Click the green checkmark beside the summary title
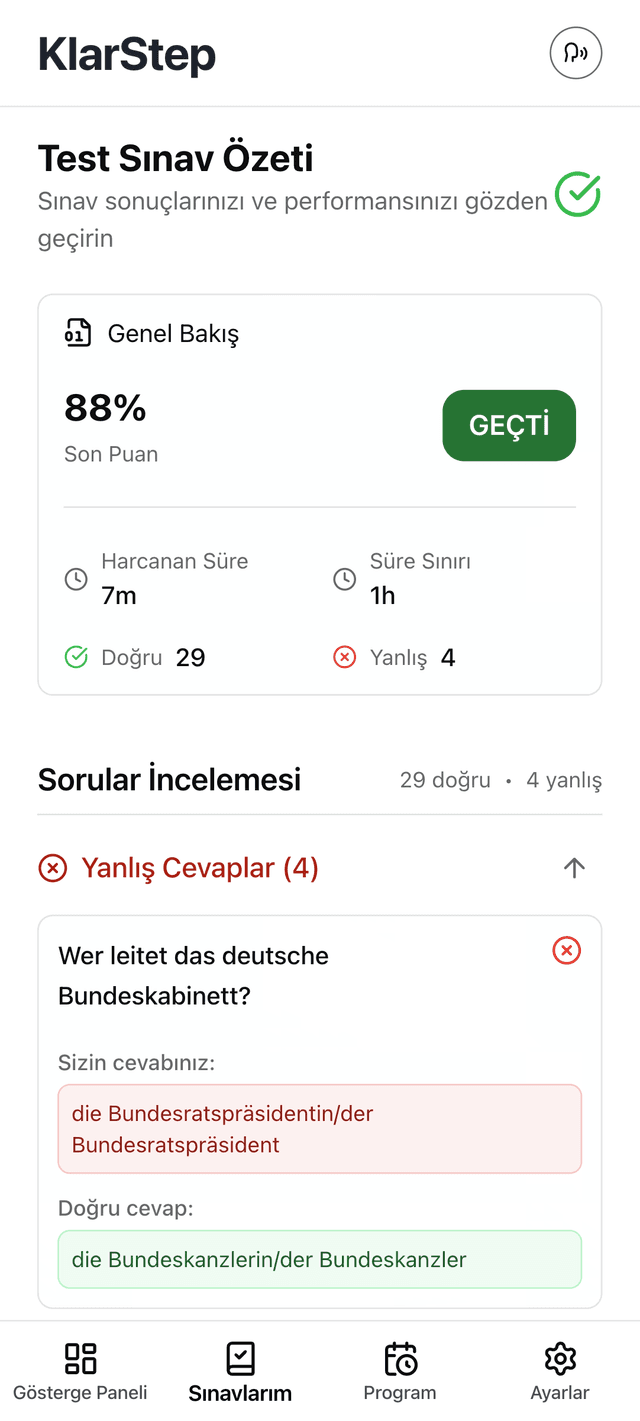 (578, 196)
